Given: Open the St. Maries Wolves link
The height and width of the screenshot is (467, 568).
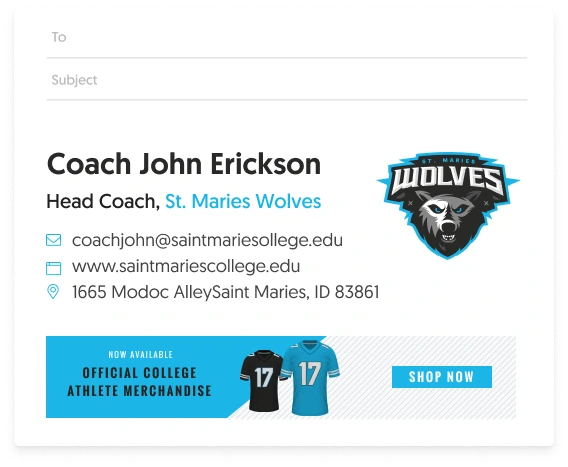Looking at the screenshot, I should (243, 201).
